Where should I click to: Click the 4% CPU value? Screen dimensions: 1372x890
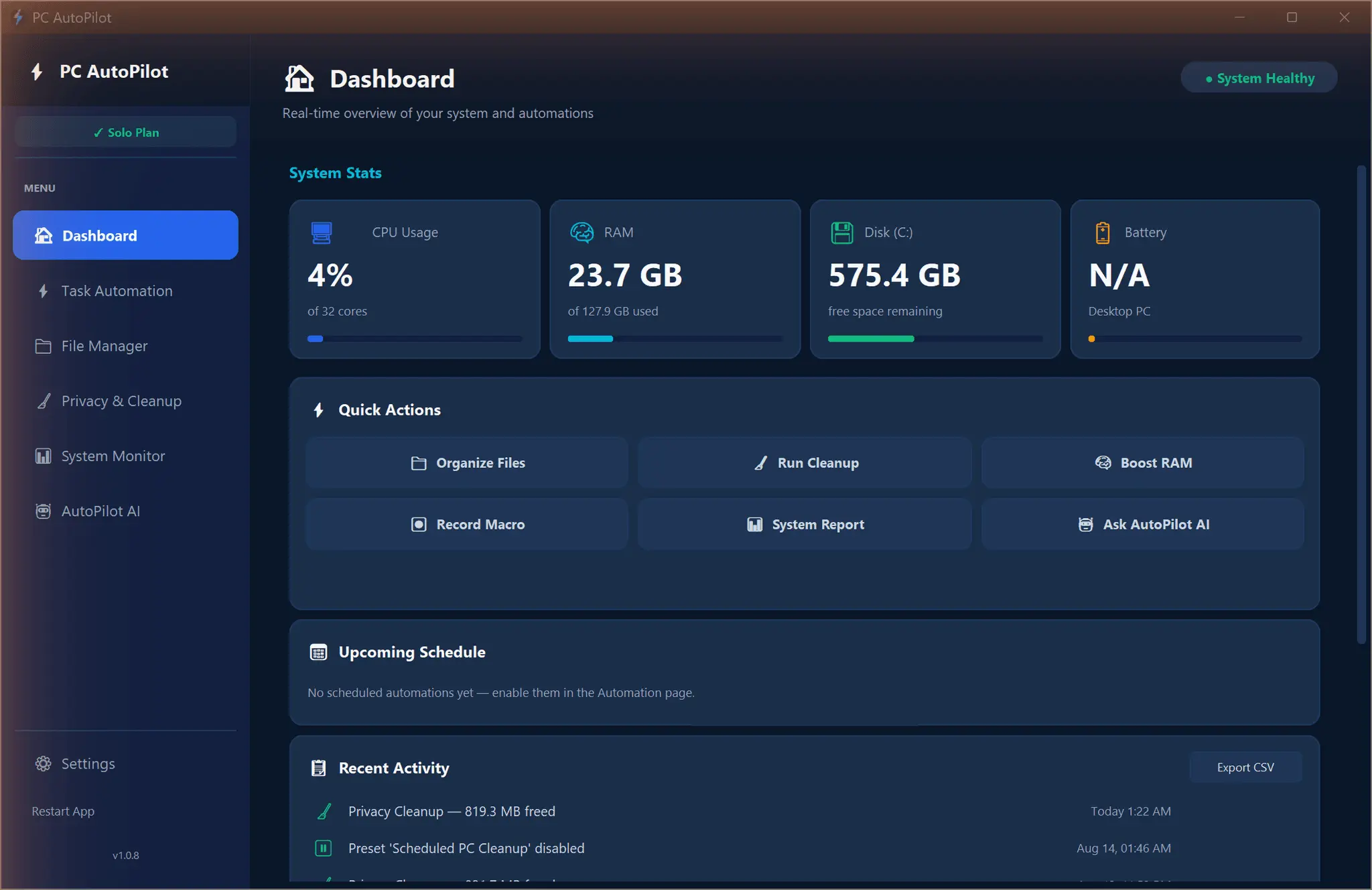330,275
